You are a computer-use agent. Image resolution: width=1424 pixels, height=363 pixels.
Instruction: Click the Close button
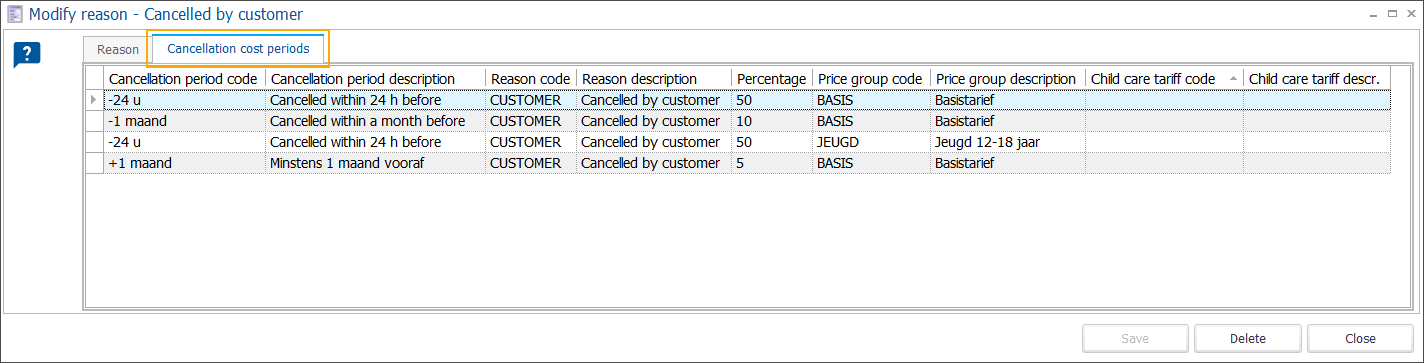pos(1360,338)
